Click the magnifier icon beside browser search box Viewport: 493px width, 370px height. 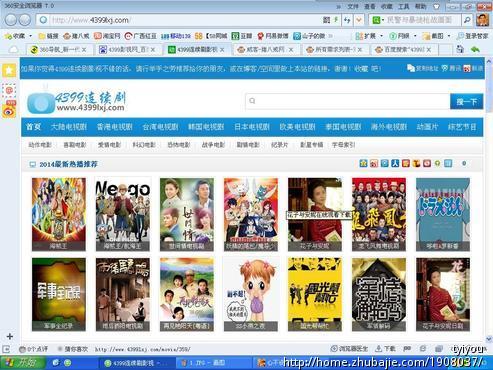467,20
